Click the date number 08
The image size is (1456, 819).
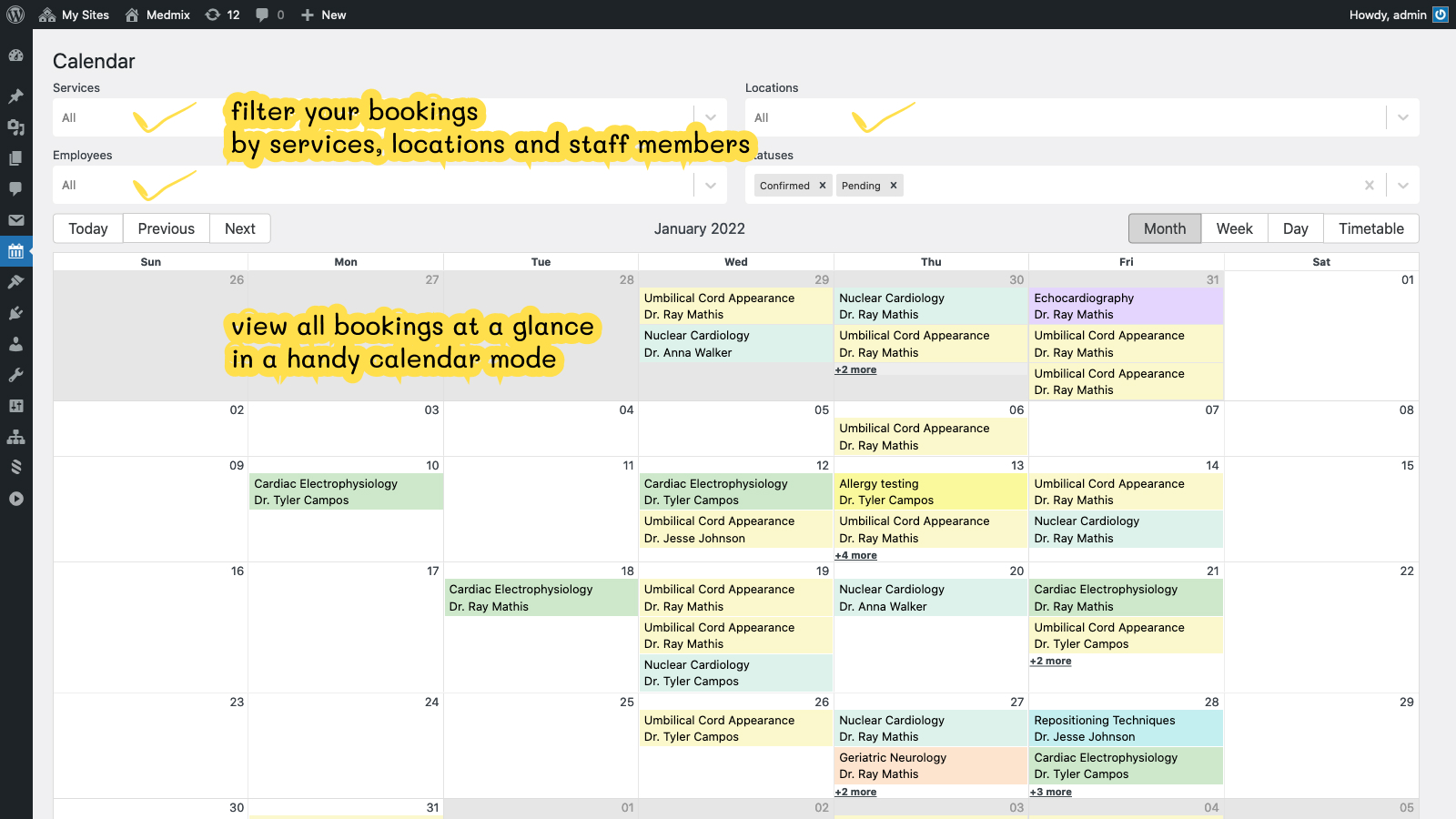click(x=1407, y=409)
